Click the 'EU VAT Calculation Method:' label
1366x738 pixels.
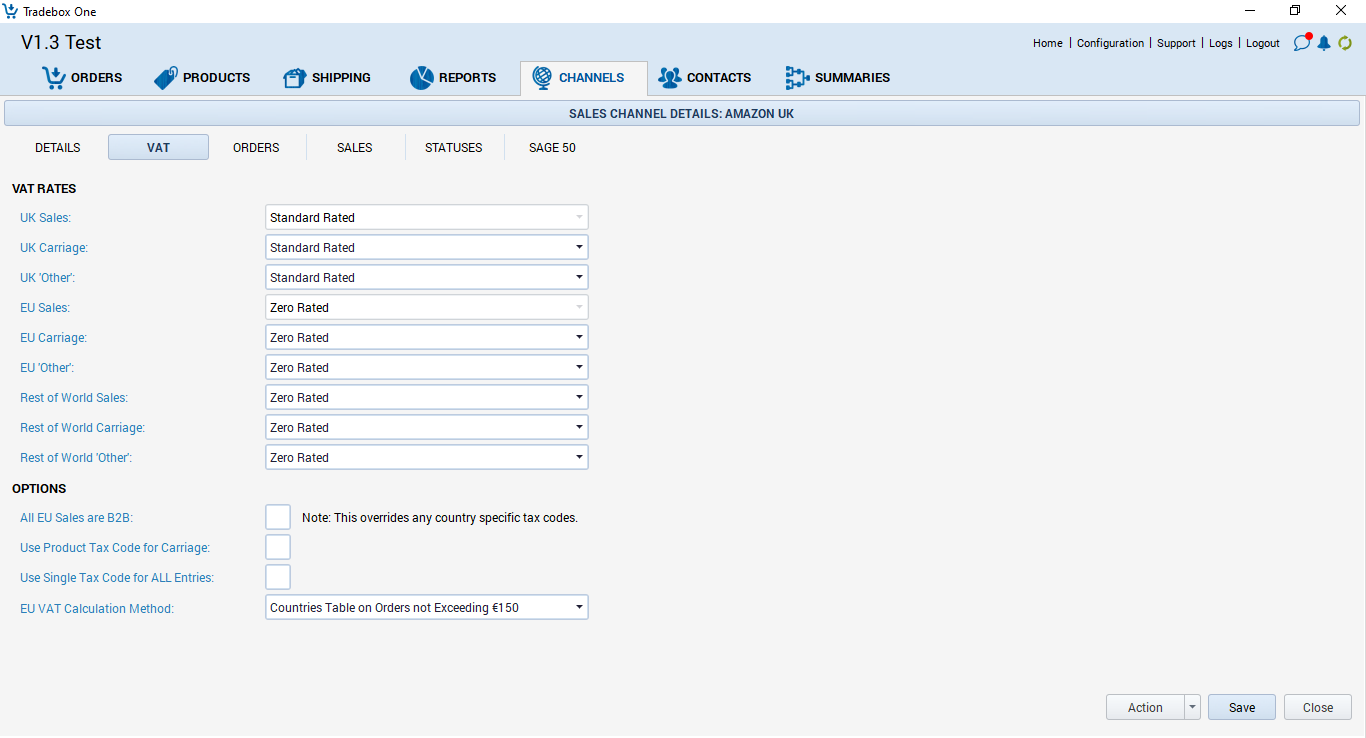[x=97, y=608]
